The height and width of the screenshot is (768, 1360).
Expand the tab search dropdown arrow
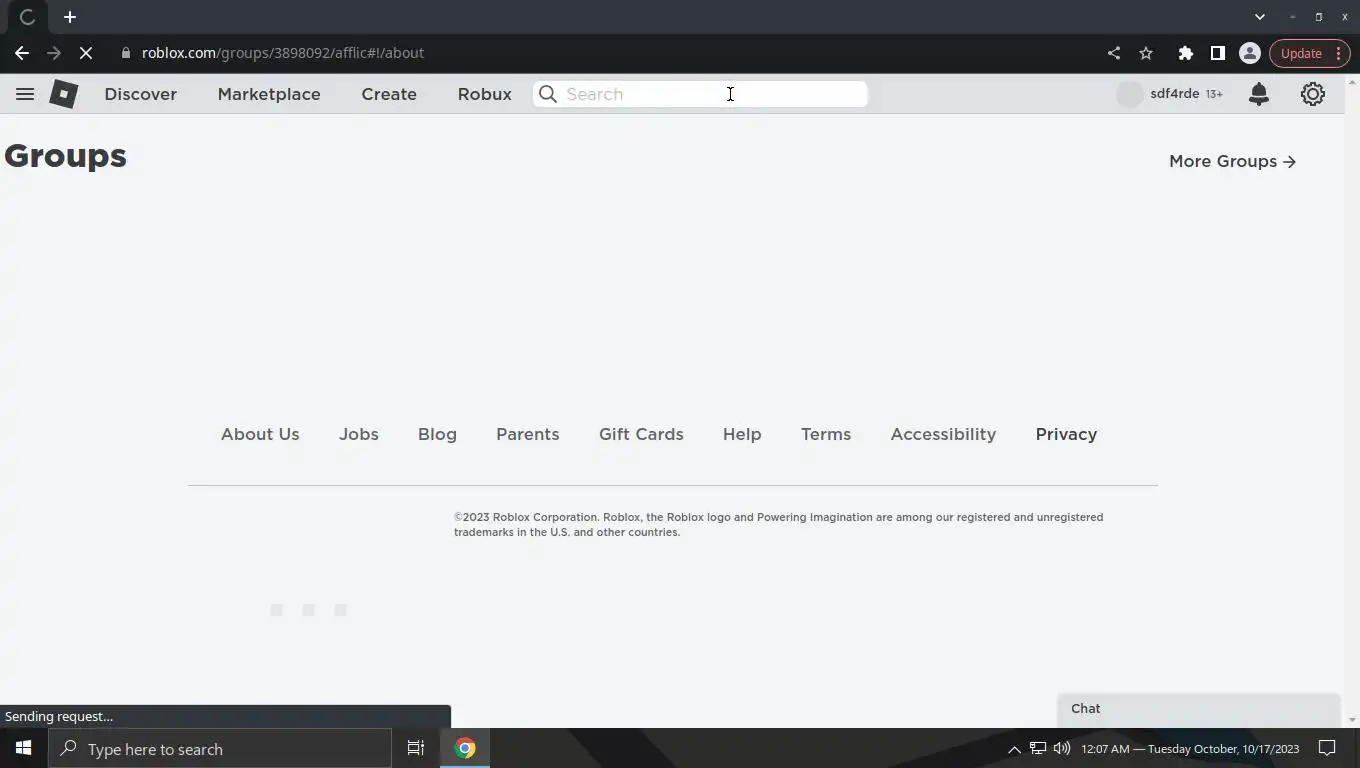1260,17
